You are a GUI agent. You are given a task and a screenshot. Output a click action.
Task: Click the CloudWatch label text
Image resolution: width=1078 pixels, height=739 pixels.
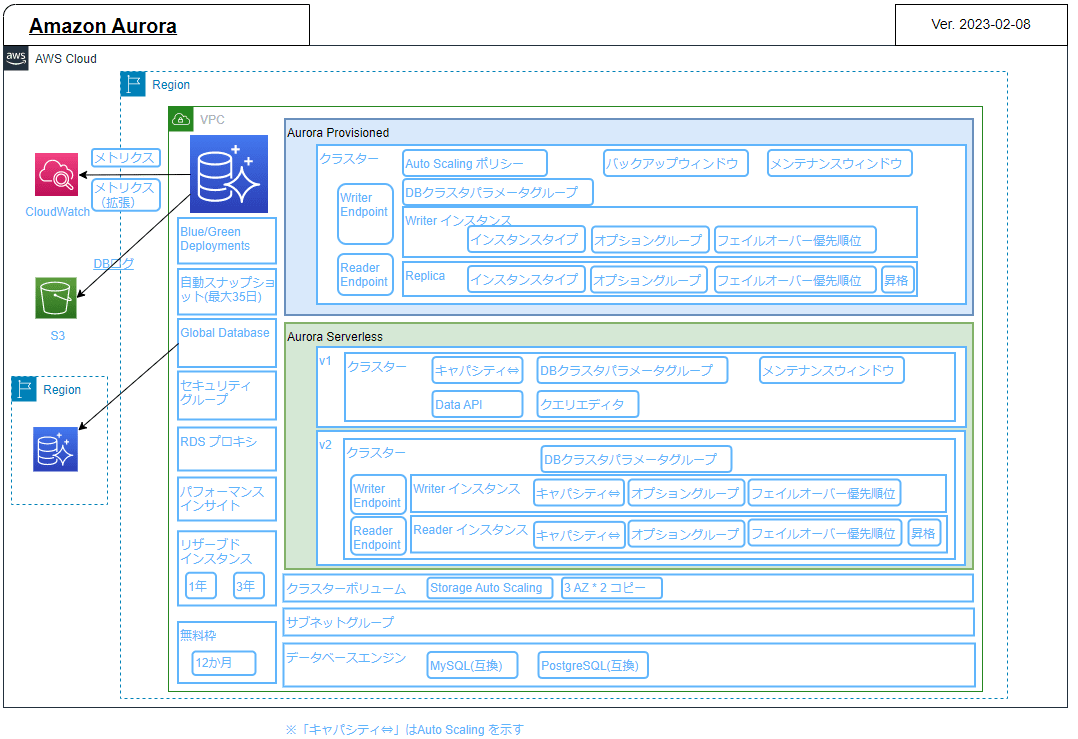[x=58, y=212]
